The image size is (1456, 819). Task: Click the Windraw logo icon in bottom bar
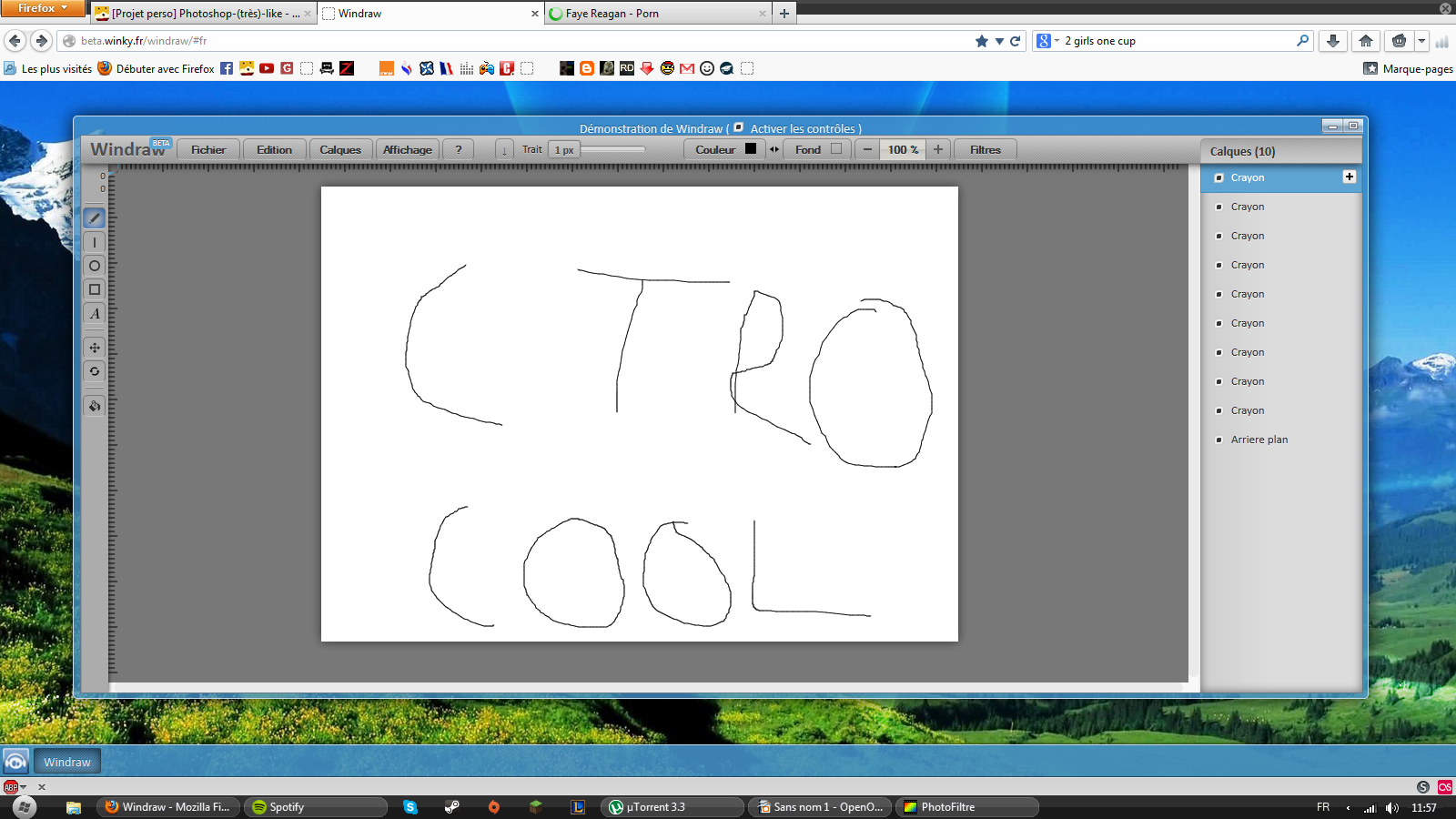[16, 762]
